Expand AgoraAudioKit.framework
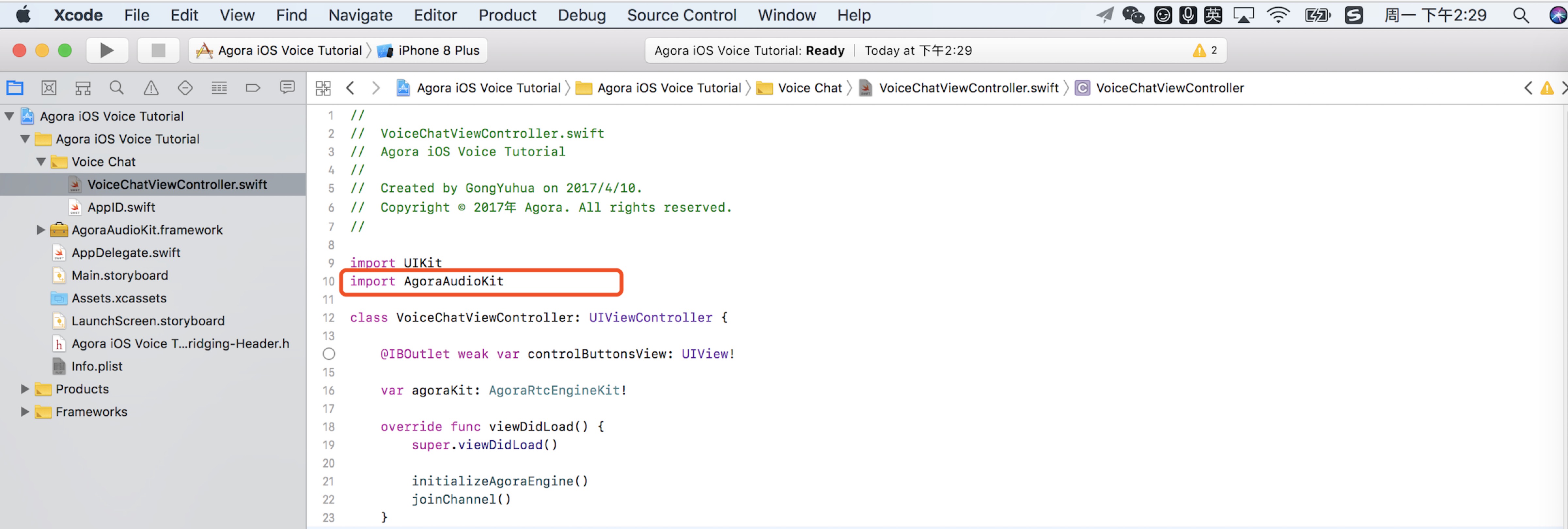This screenshot has width=1568, height=529. point(41,230)
